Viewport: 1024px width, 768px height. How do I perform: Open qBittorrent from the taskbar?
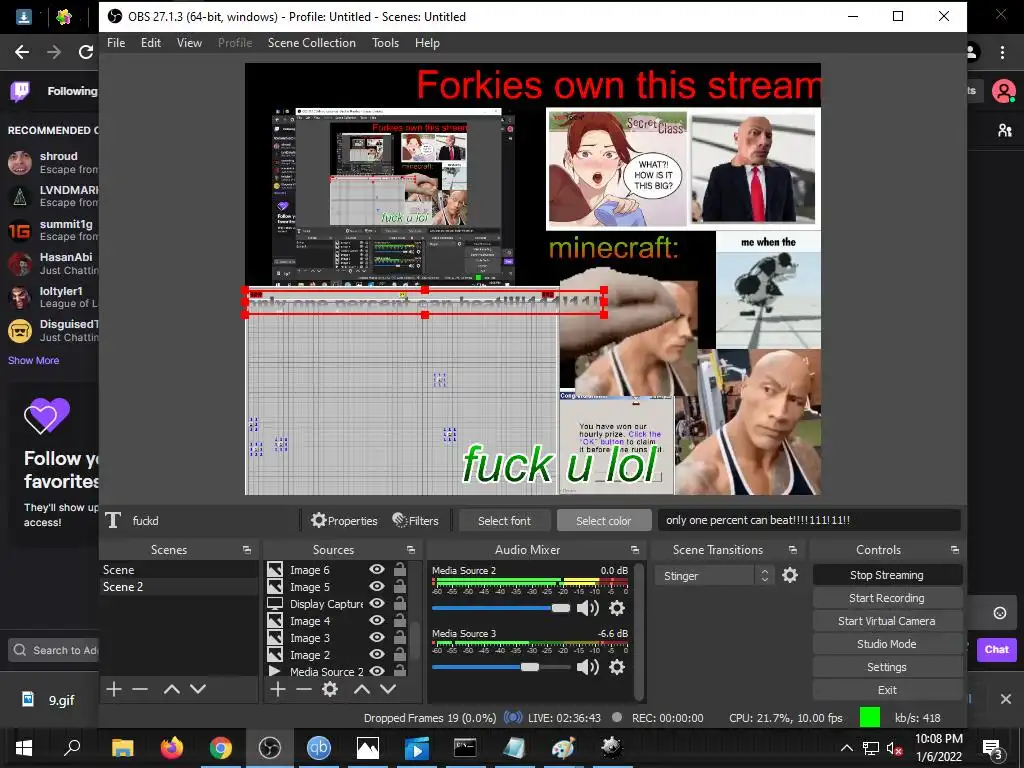(319, 748)
